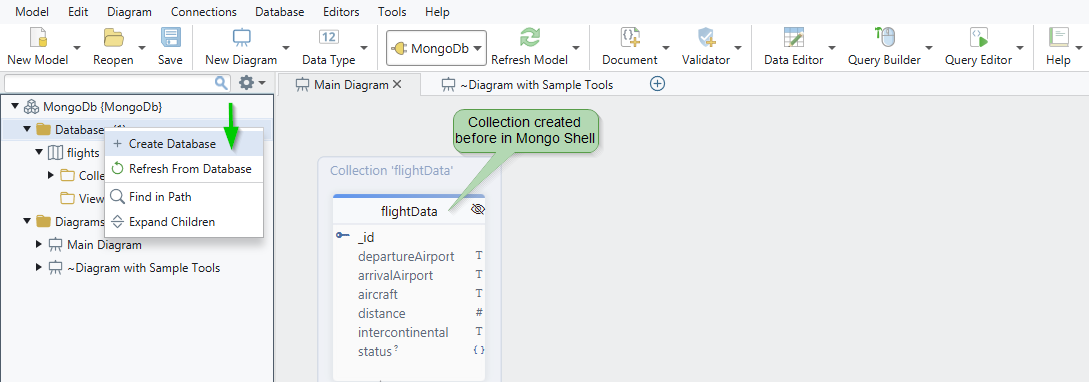Open Query Builder dropdown arrow
Image resolution: width=1089 pixels, height=382 pixels.
929,47
